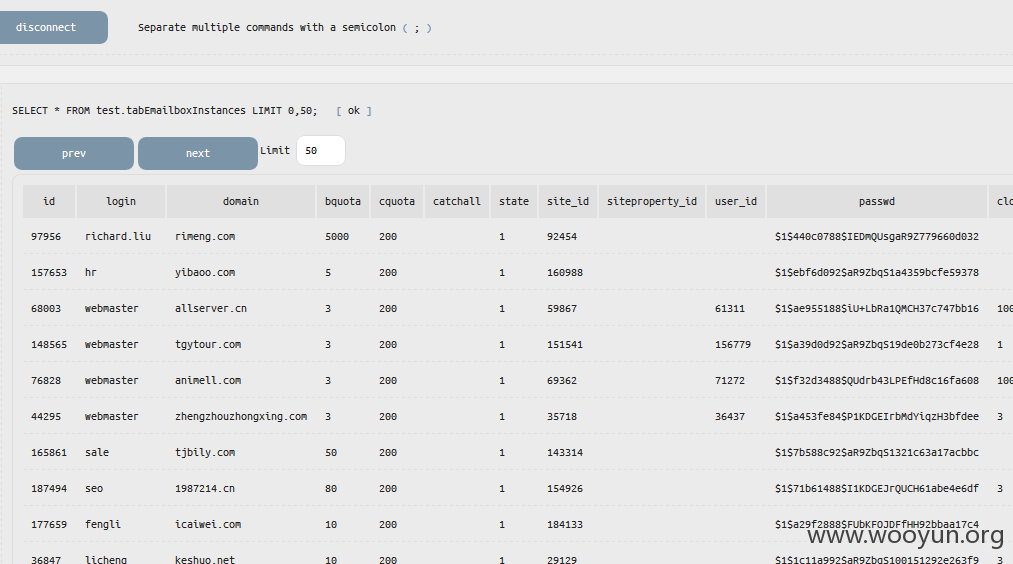Select the id column header
Viewport: 1013px width, 564px height.
tap(49, 202)
